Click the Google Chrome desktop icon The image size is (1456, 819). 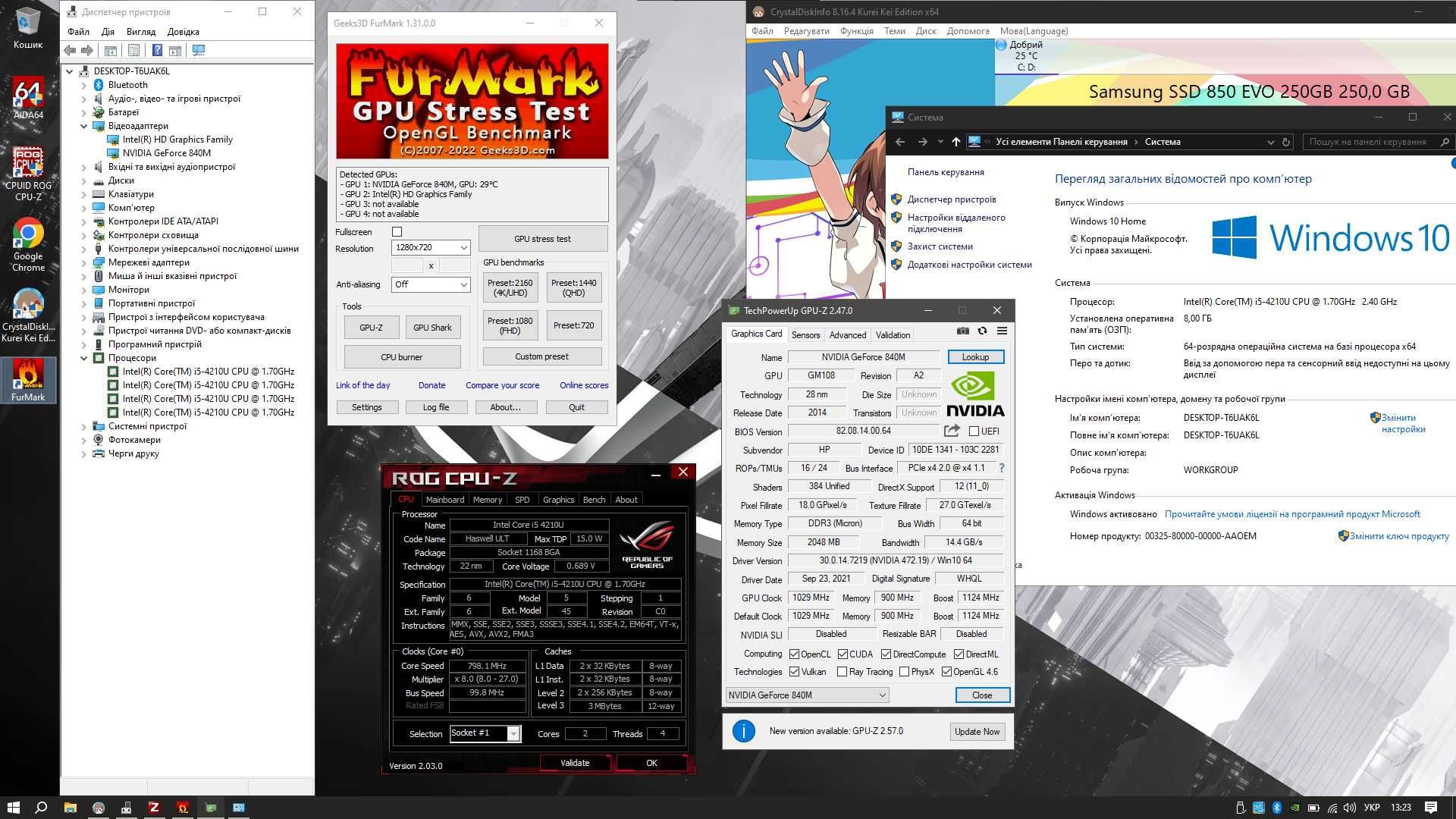coord(28,245)
